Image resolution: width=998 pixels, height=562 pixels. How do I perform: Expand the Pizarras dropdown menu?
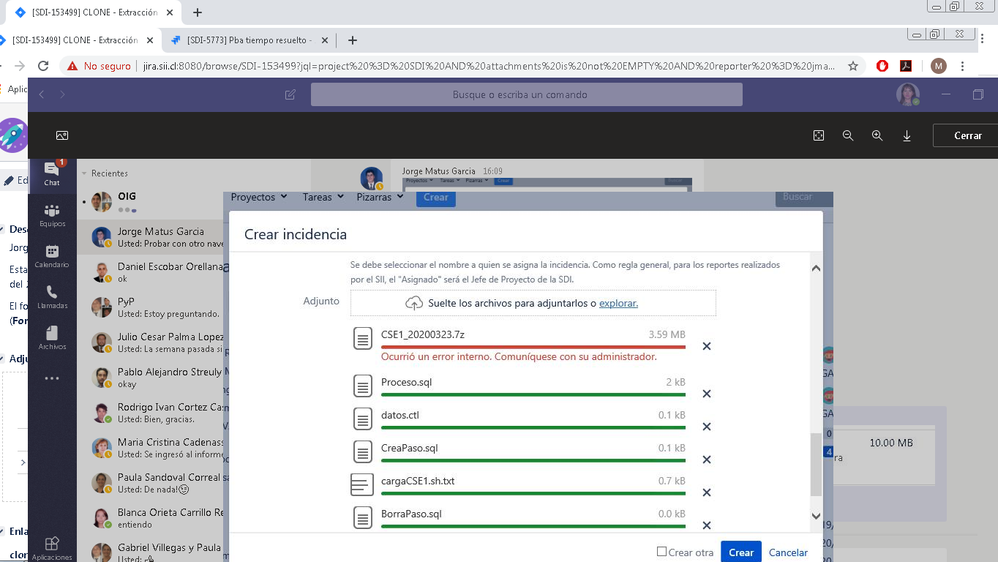(x=379, y=197)
